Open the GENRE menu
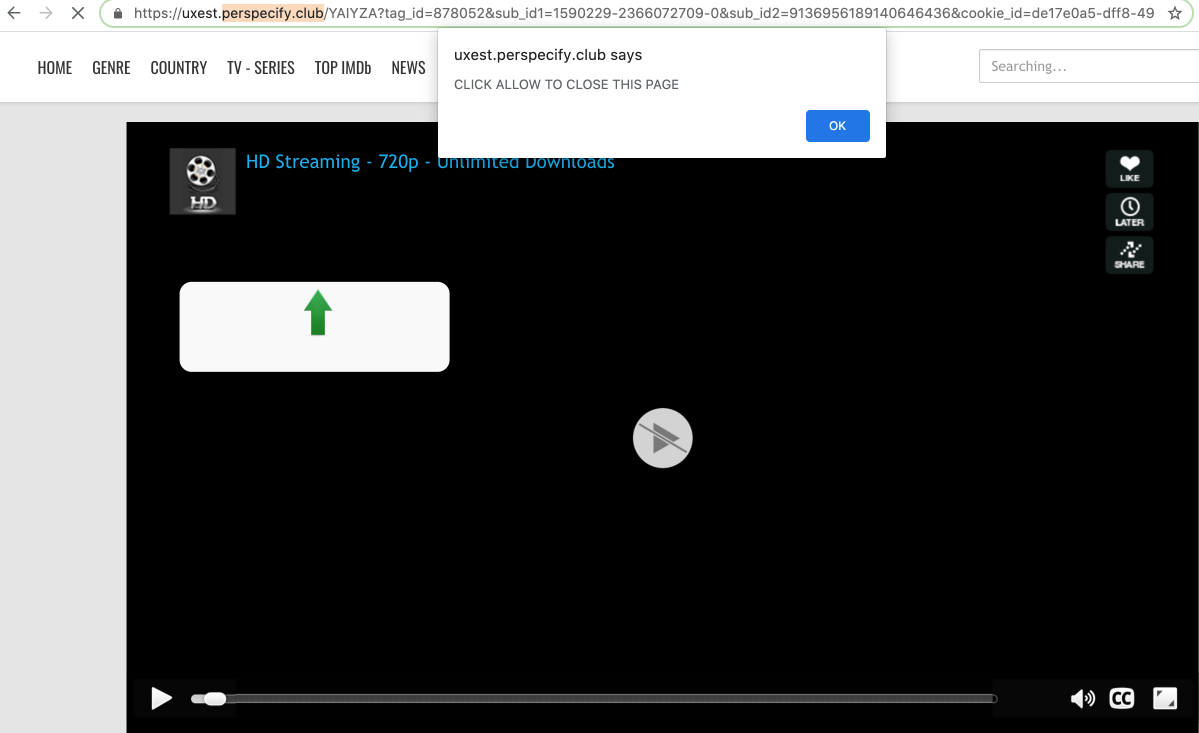Image resolution: width=1199 pixels, height=733 pixels. pos(111,68)
